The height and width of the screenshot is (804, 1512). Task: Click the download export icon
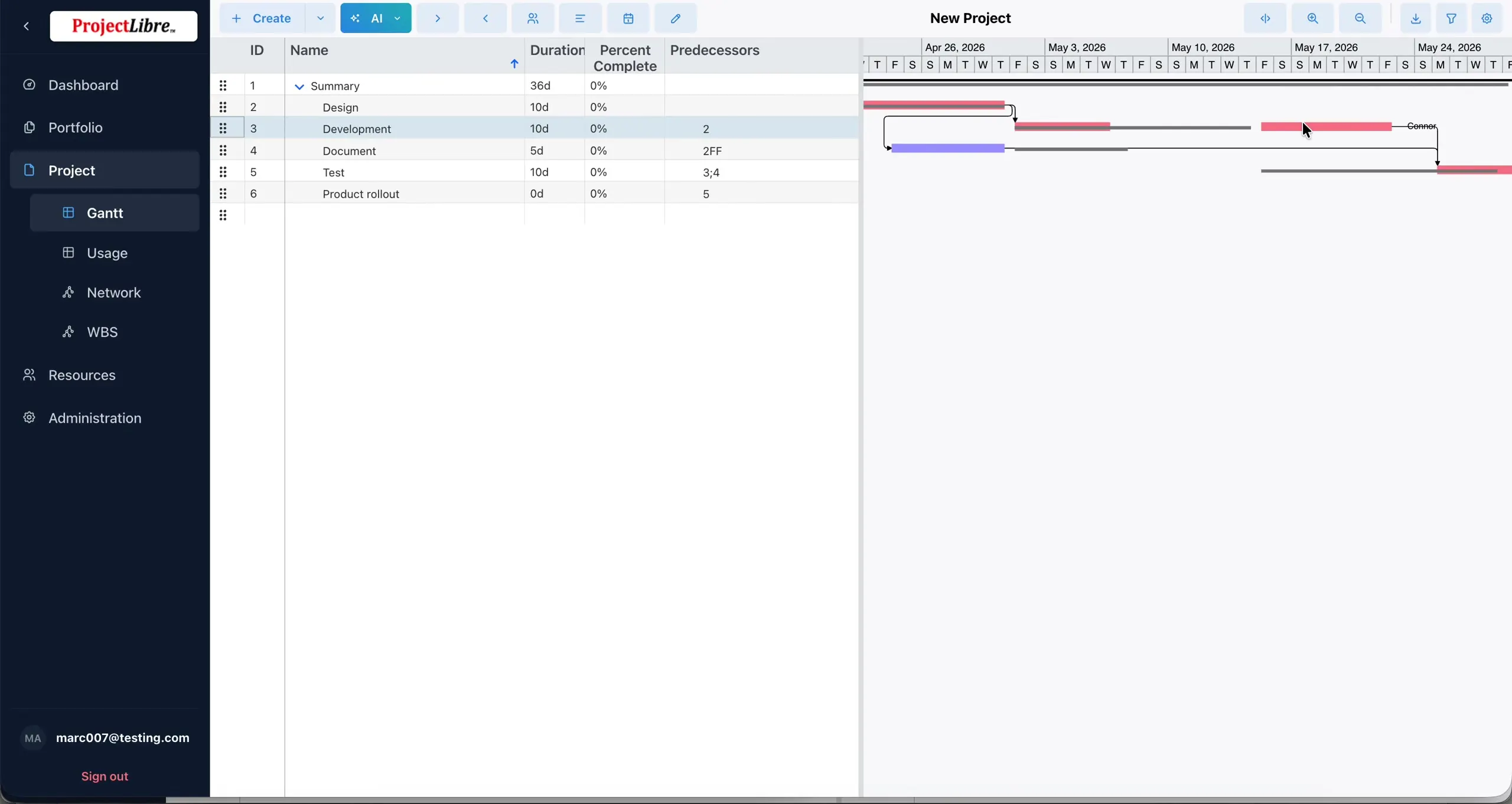click(1416, 18)
